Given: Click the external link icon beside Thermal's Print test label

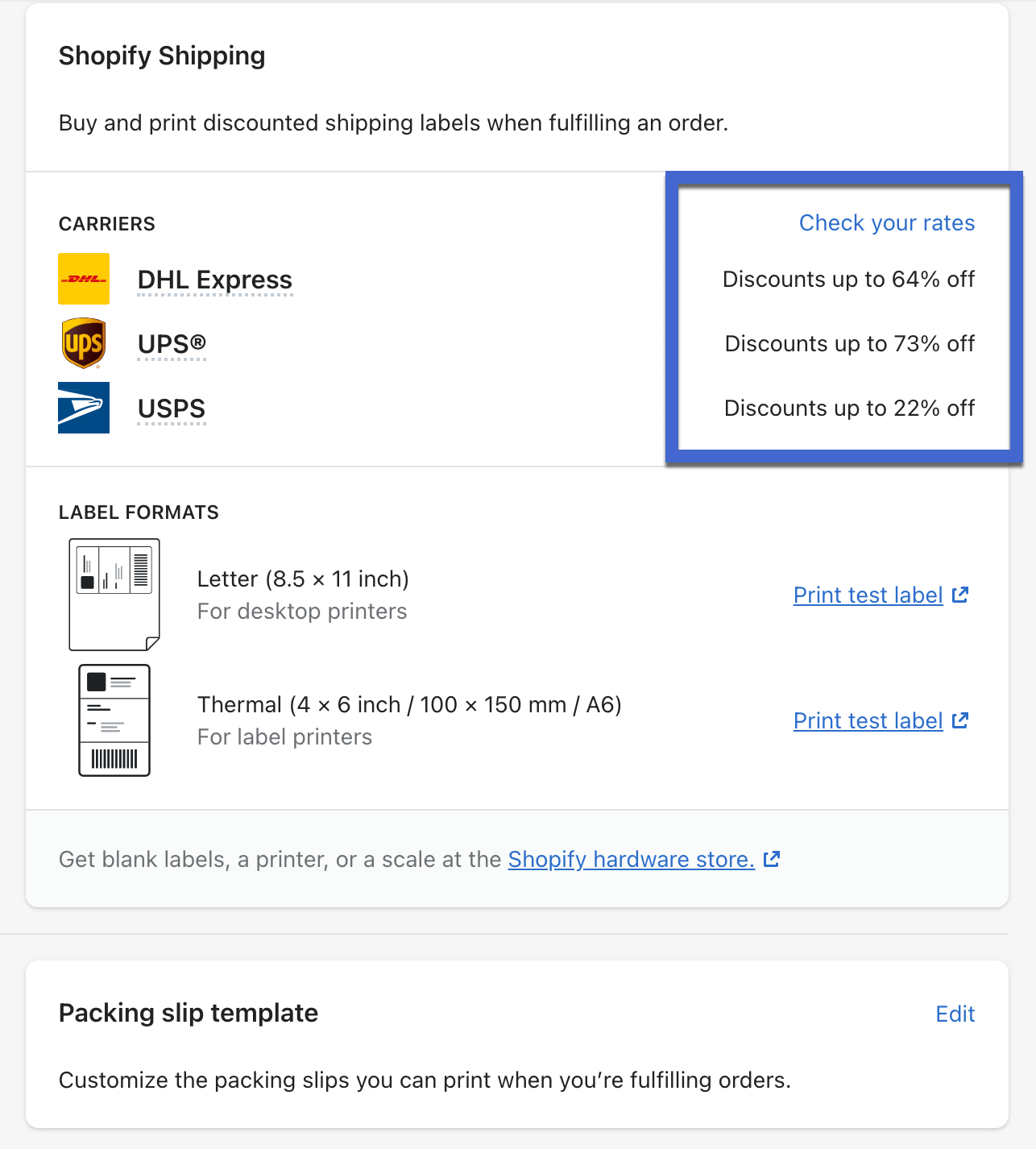Looking at the screenshot, I should 960,720.
